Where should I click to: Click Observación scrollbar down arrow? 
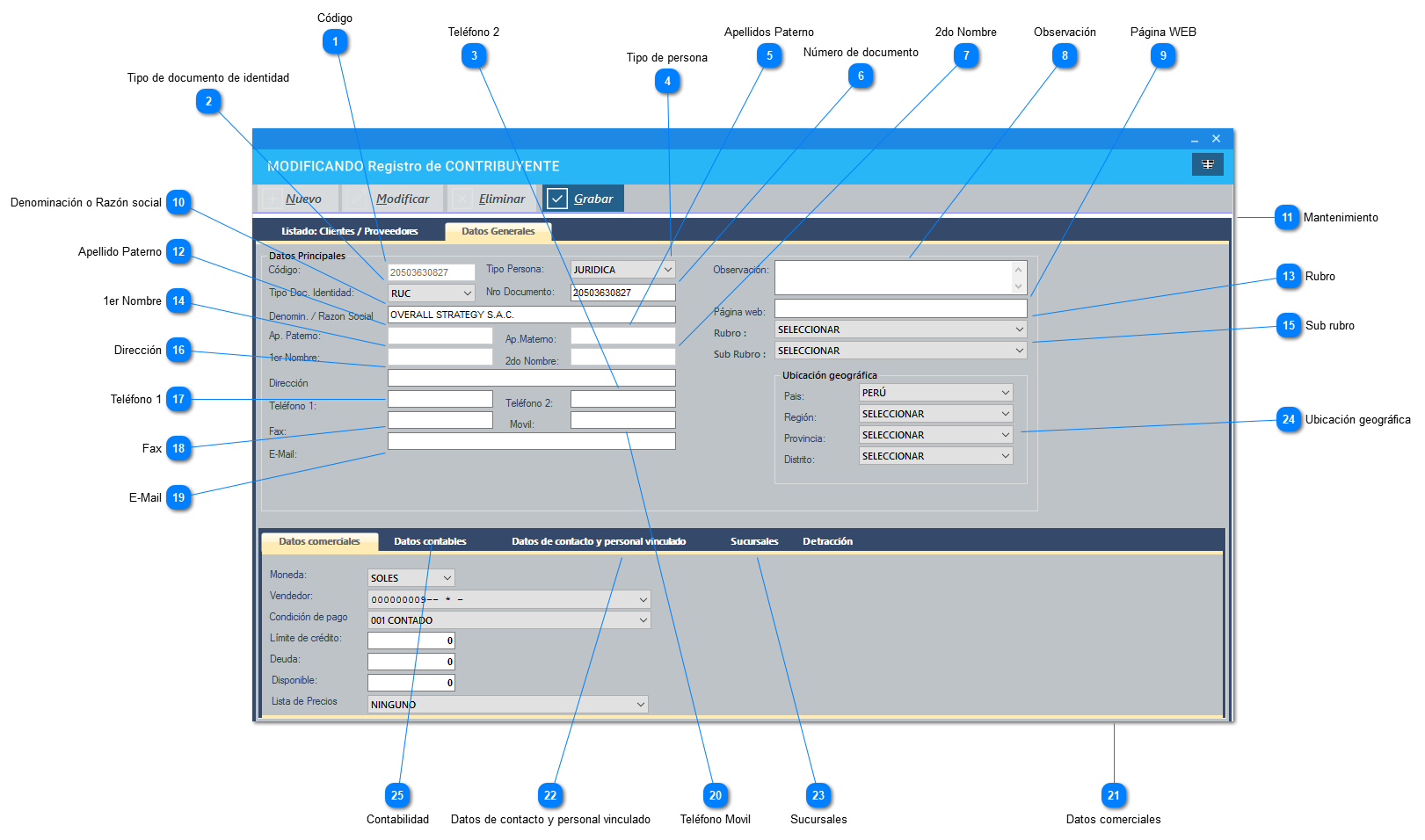(1019, 286)
